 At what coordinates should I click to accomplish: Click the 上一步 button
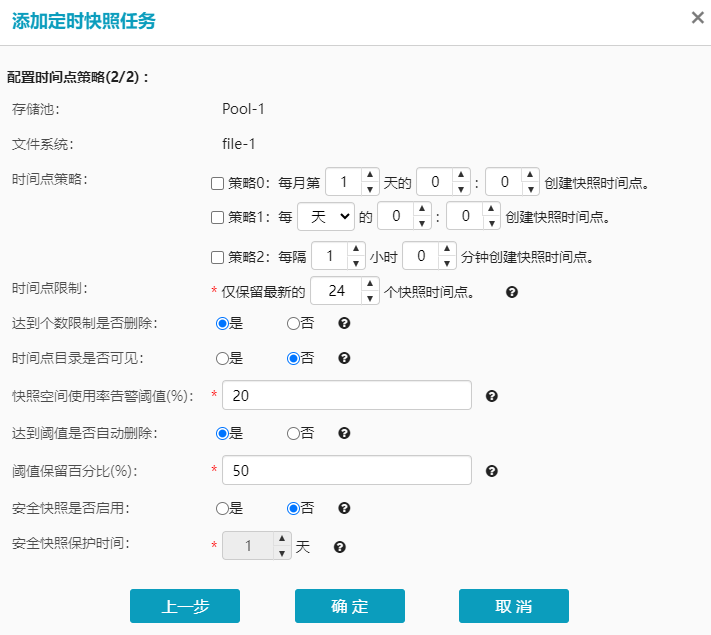[185, 607]
